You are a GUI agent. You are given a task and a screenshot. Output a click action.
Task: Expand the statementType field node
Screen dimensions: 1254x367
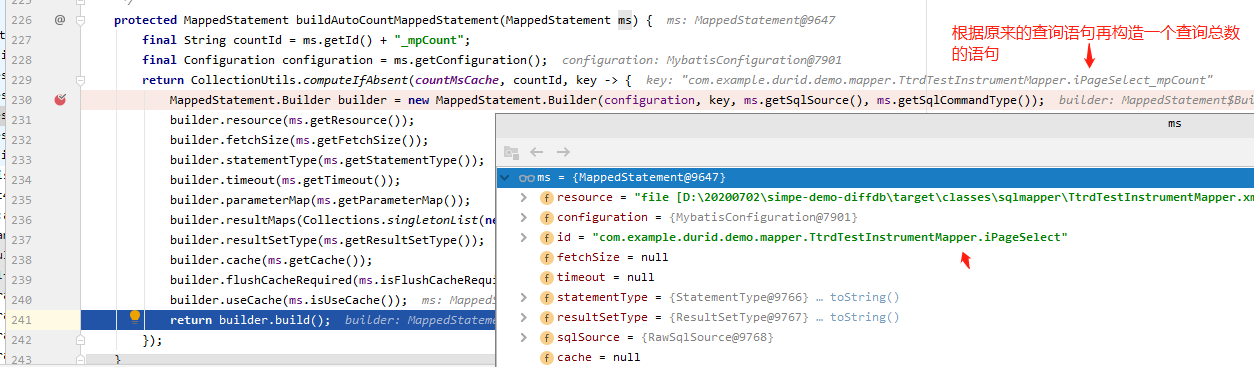[524, 297]
